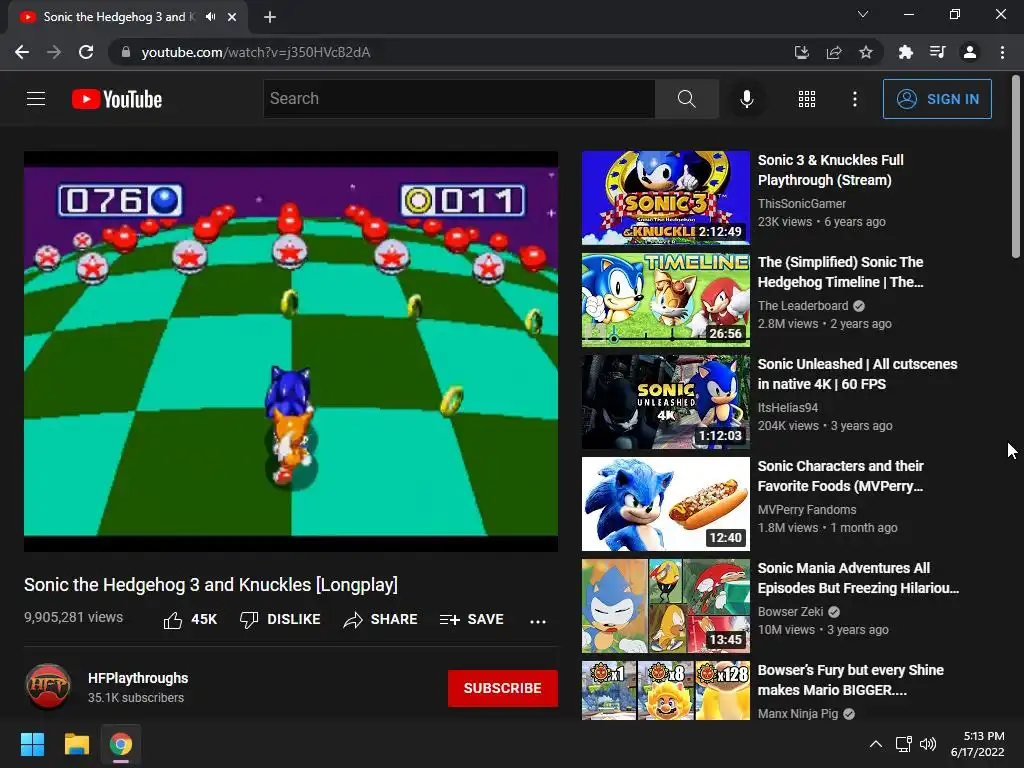Go to the YouTube home logo

tap(117, 99)
